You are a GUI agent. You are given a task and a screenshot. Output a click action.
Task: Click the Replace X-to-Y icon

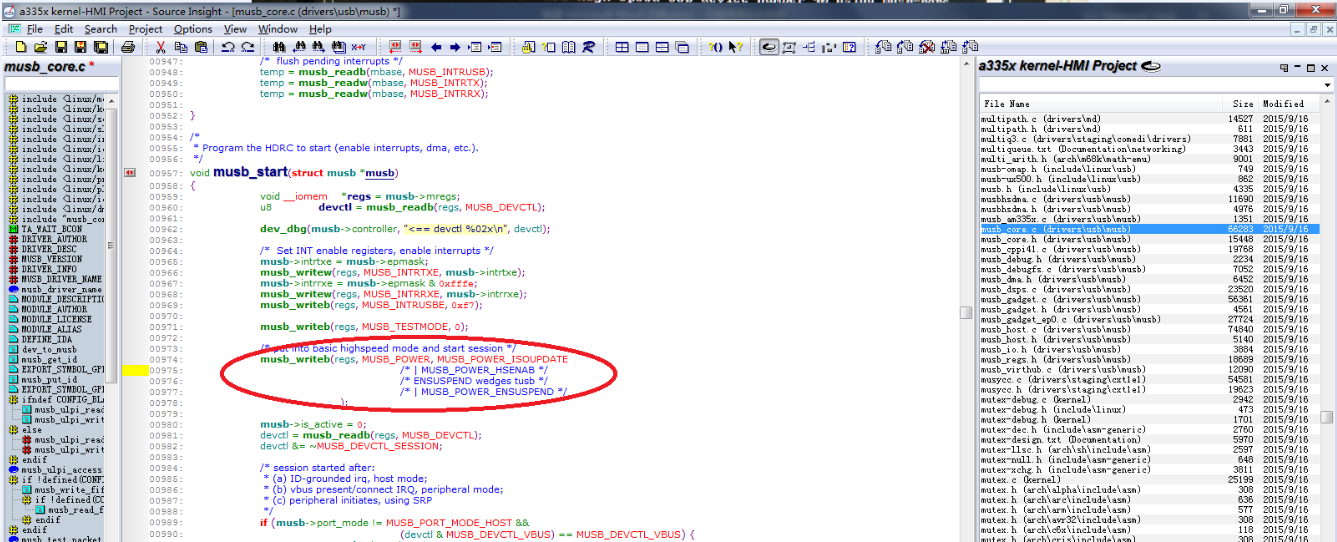[x=359, y=47]
